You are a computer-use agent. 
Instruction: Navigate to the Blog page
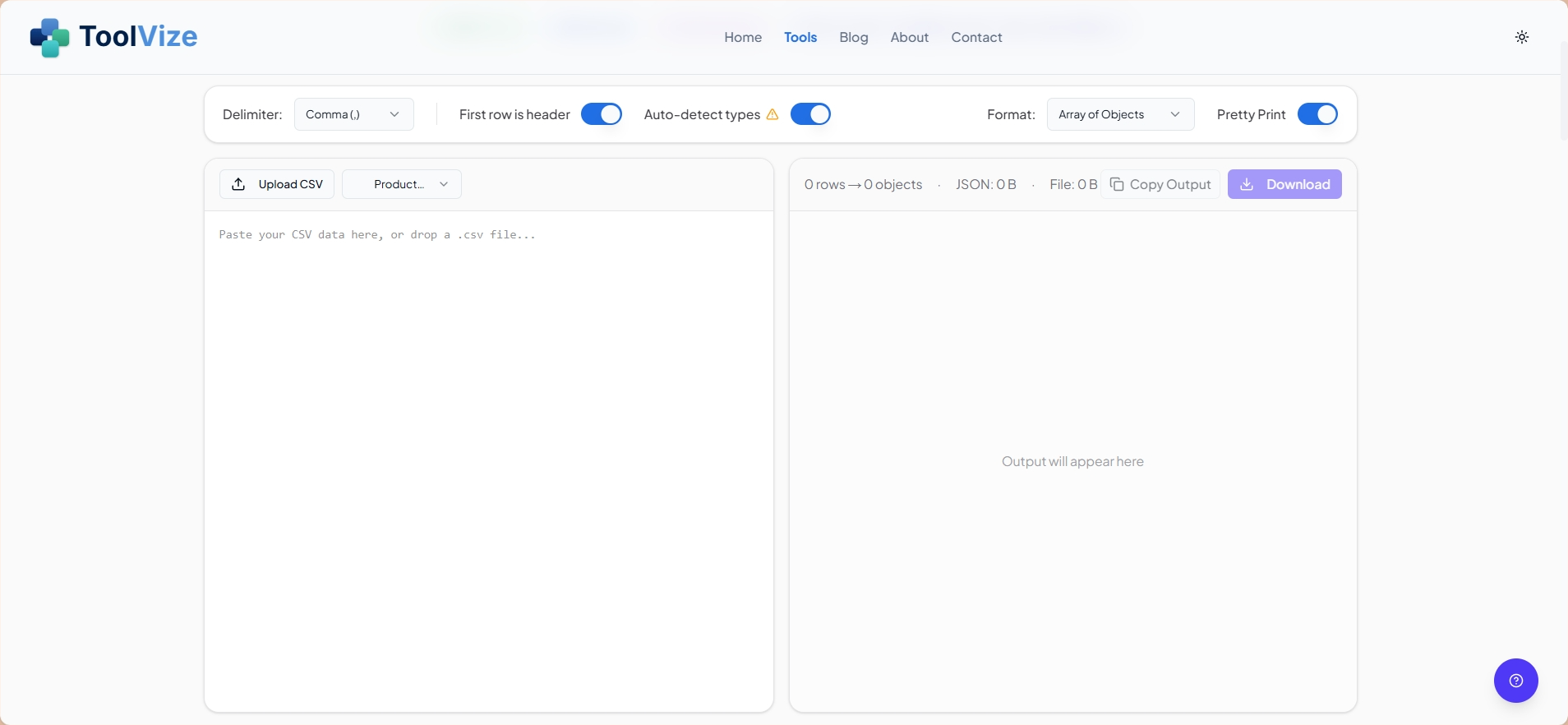854,37
